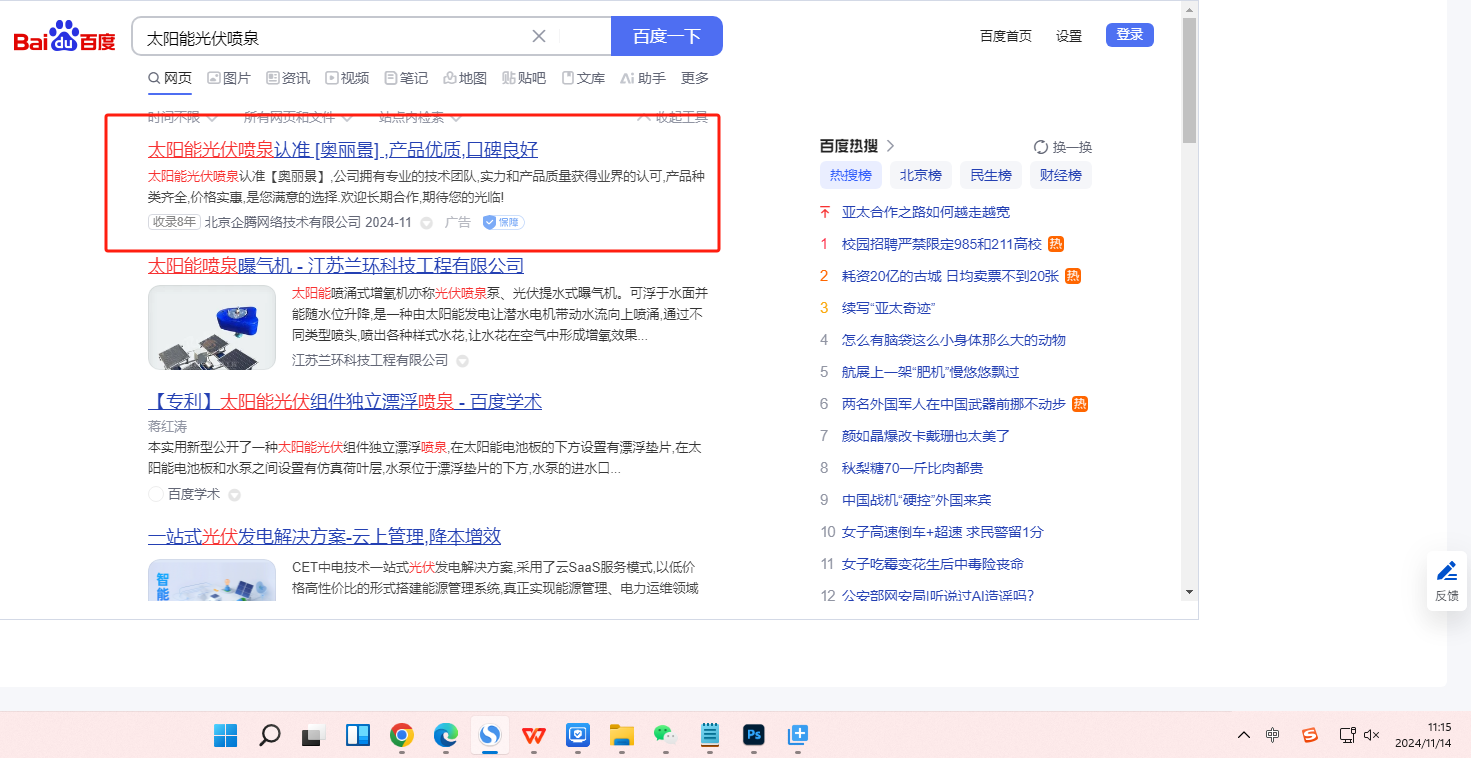This screenshot has width=1471, height=758.
Task: Open the 太阳能喷泉曝气机 result link
Action: (x=335, y=265)
